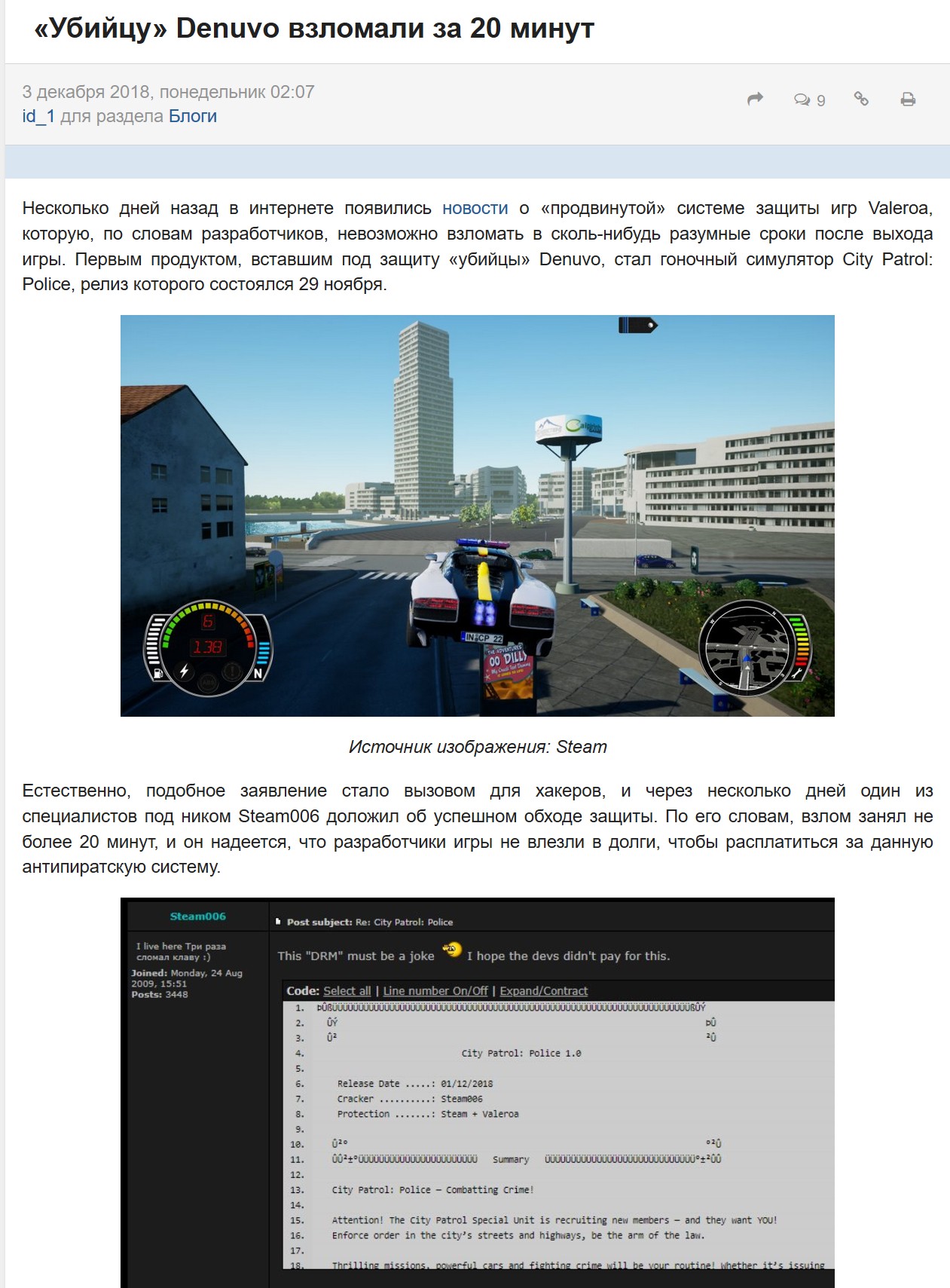Click the printer icon
This screenshot has width=950, height=1288.
point(908,99)
